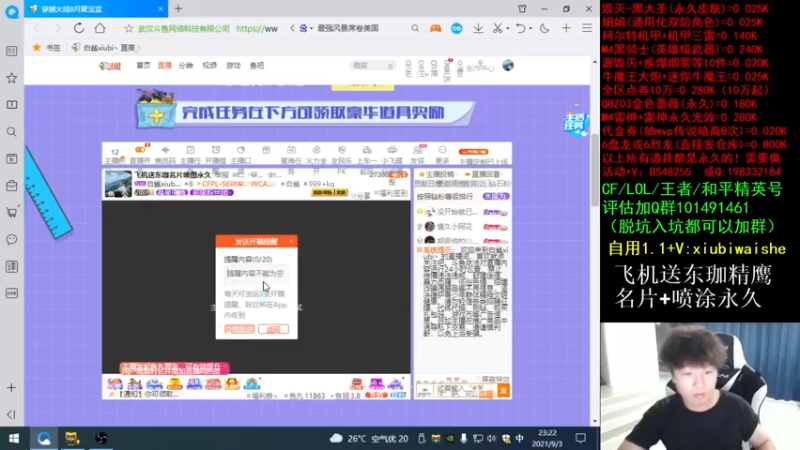Image resolution: width=800 pixels, height=450 pixels.
Task: Click the chat message input box
Action: coord(463,391)
